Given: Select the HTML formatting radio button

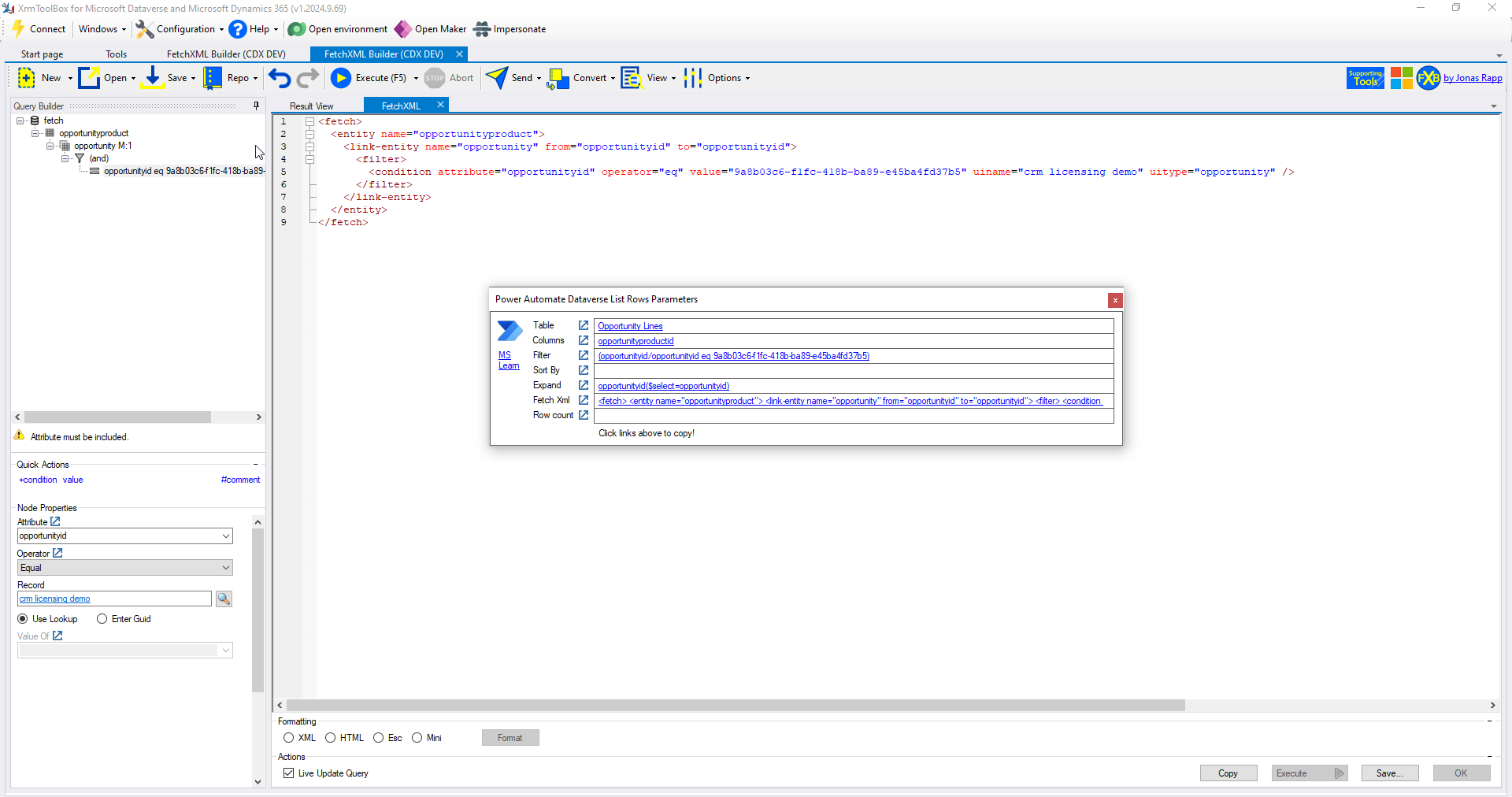Looking at the screenshot, I should 331,738.
